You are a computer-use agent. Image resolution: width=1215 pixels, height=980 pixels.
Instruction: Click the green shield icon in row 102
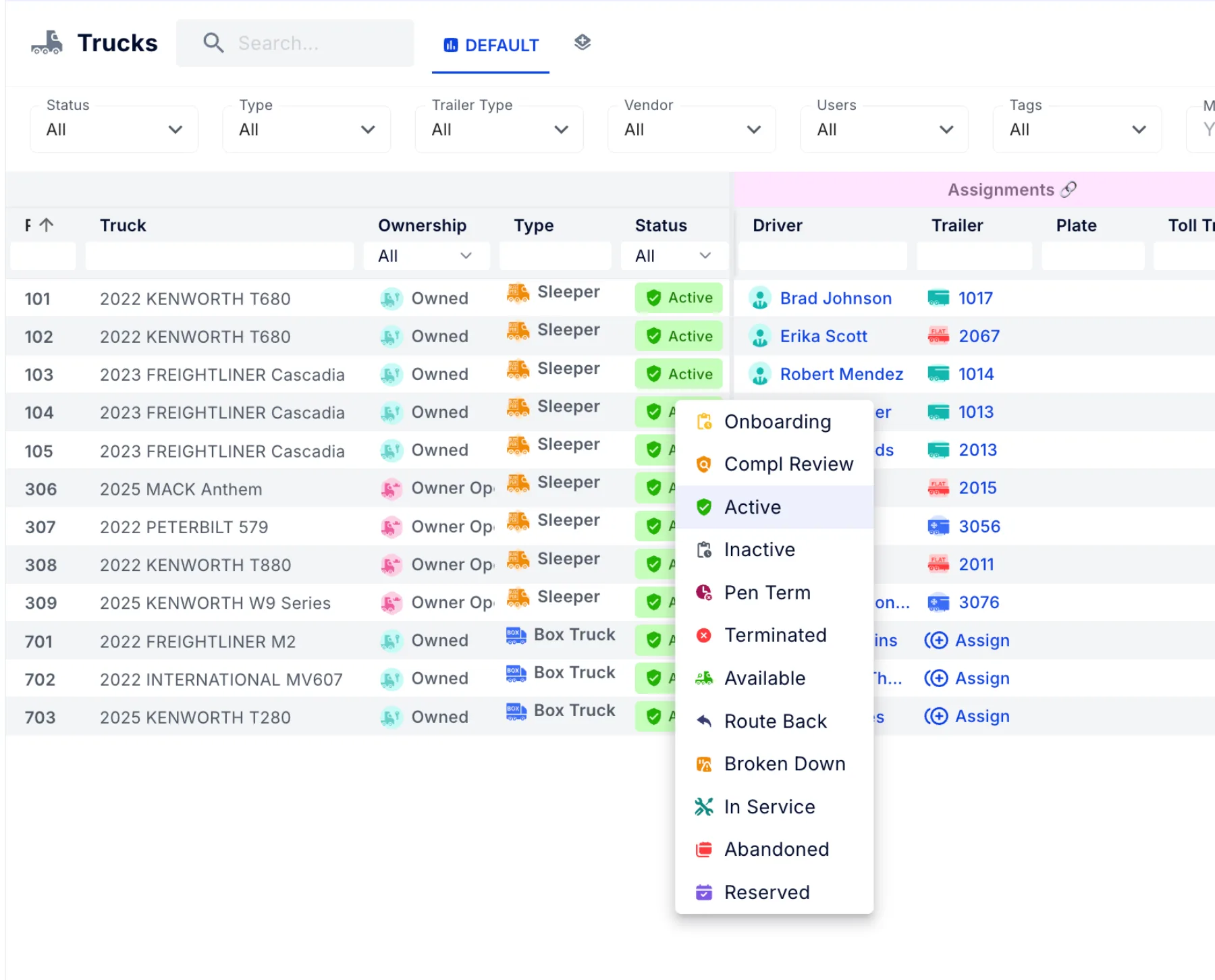[653, 336]
